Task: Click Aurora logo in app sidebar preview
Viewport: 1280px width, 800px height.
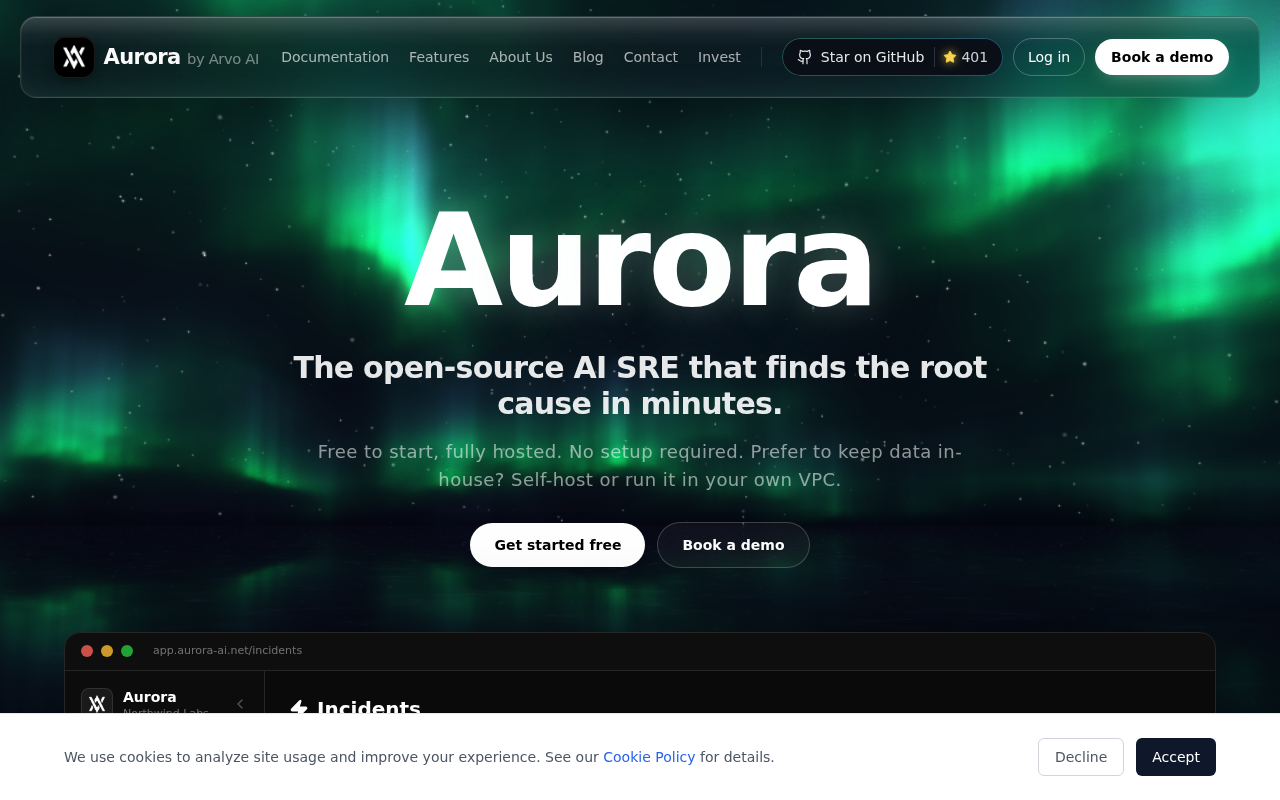Action: click(x=97, y=701)
